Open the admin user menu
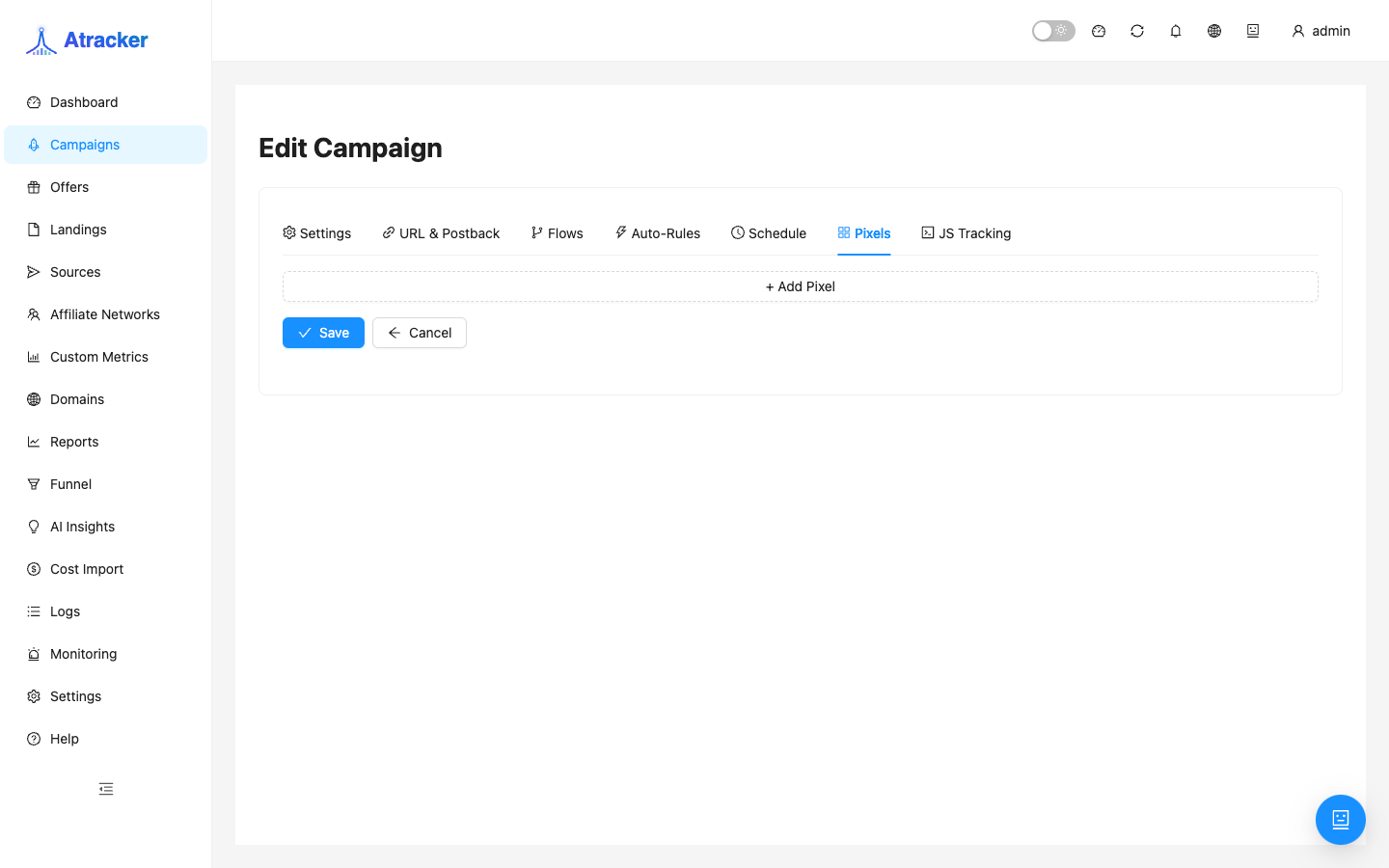Image resolution: width=1389 pixels, height=868 pixels. (x=1321, y=31)
